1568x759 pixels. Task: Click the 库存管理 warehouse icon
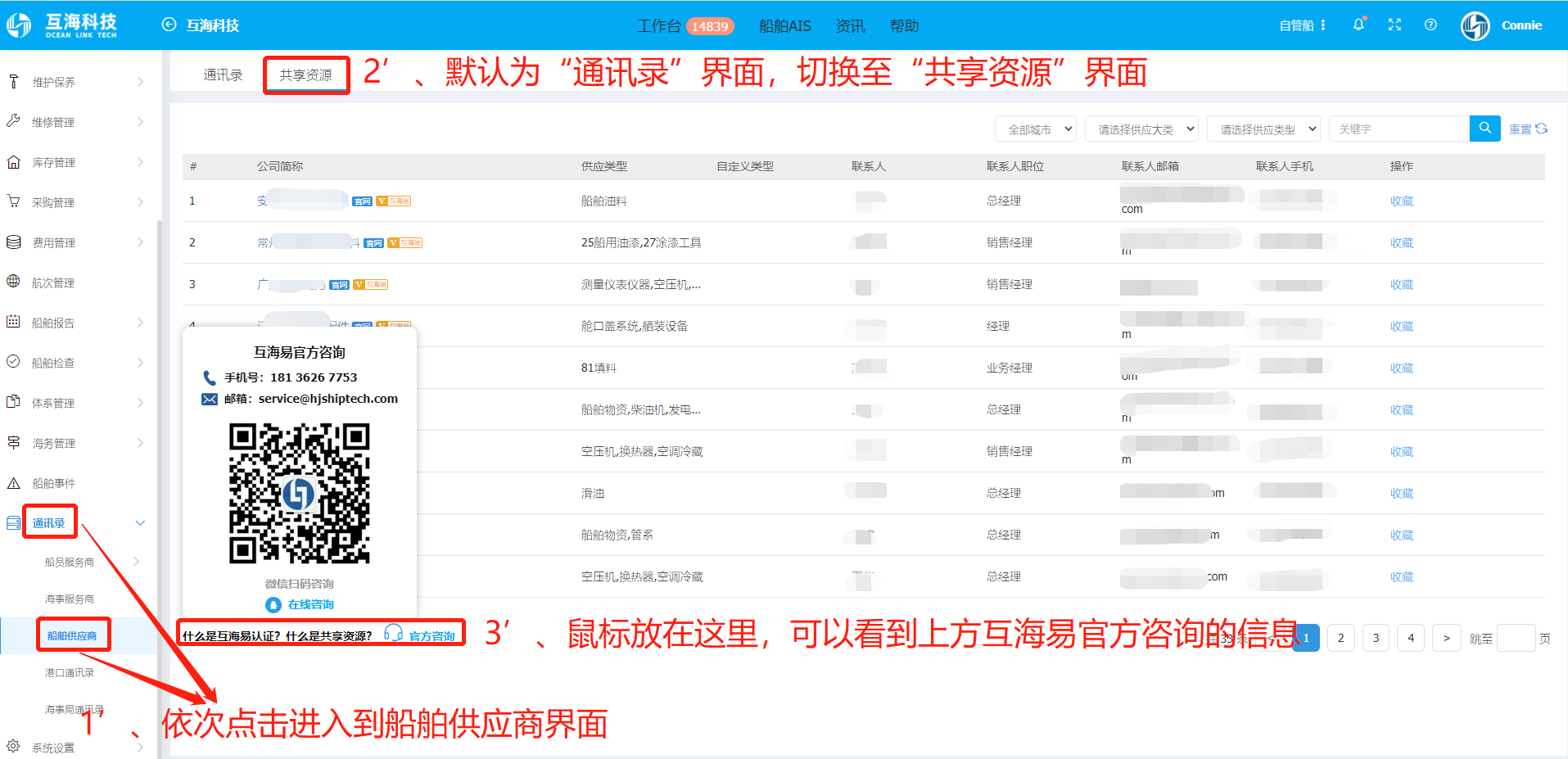pos(14,161)
